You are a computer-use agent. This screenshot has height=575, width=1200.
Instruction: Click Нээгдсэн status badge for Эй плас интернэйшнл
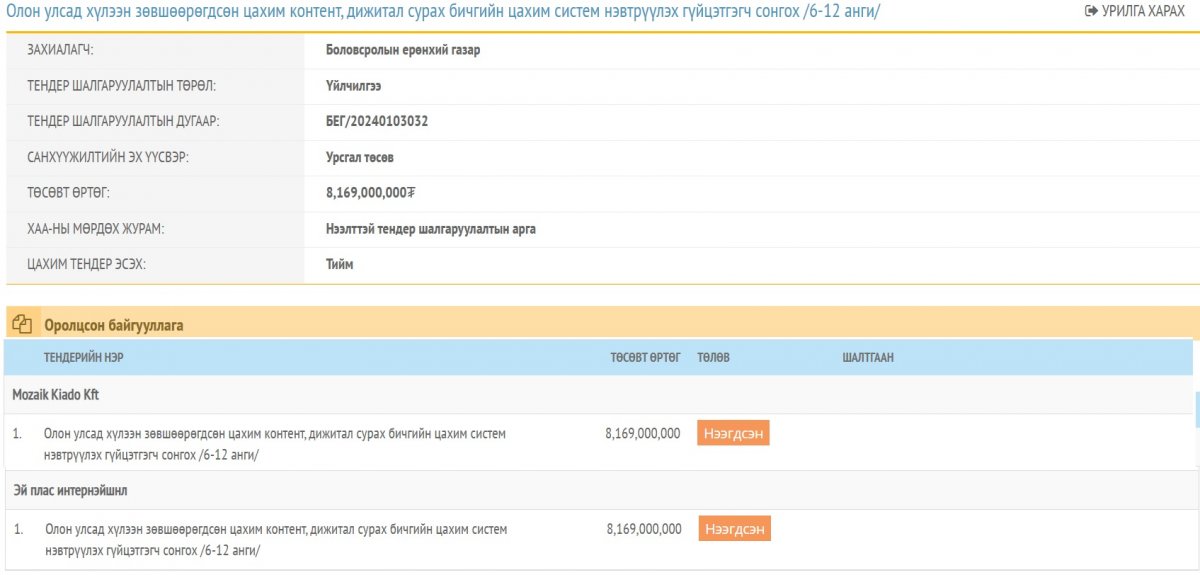point(734,529)
